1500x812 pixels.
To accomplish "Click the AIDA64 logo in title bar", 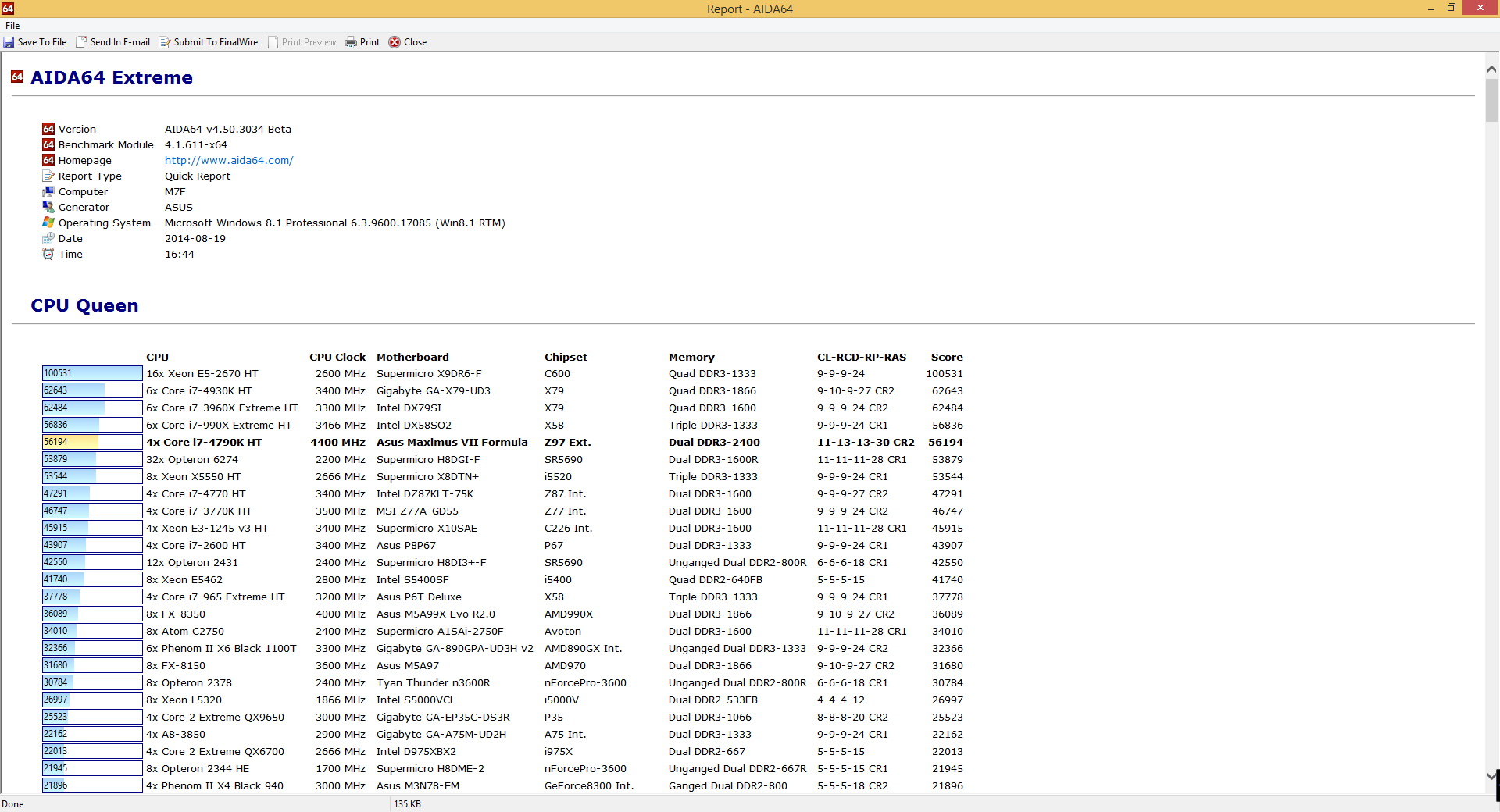I will (x=7, y=9).
